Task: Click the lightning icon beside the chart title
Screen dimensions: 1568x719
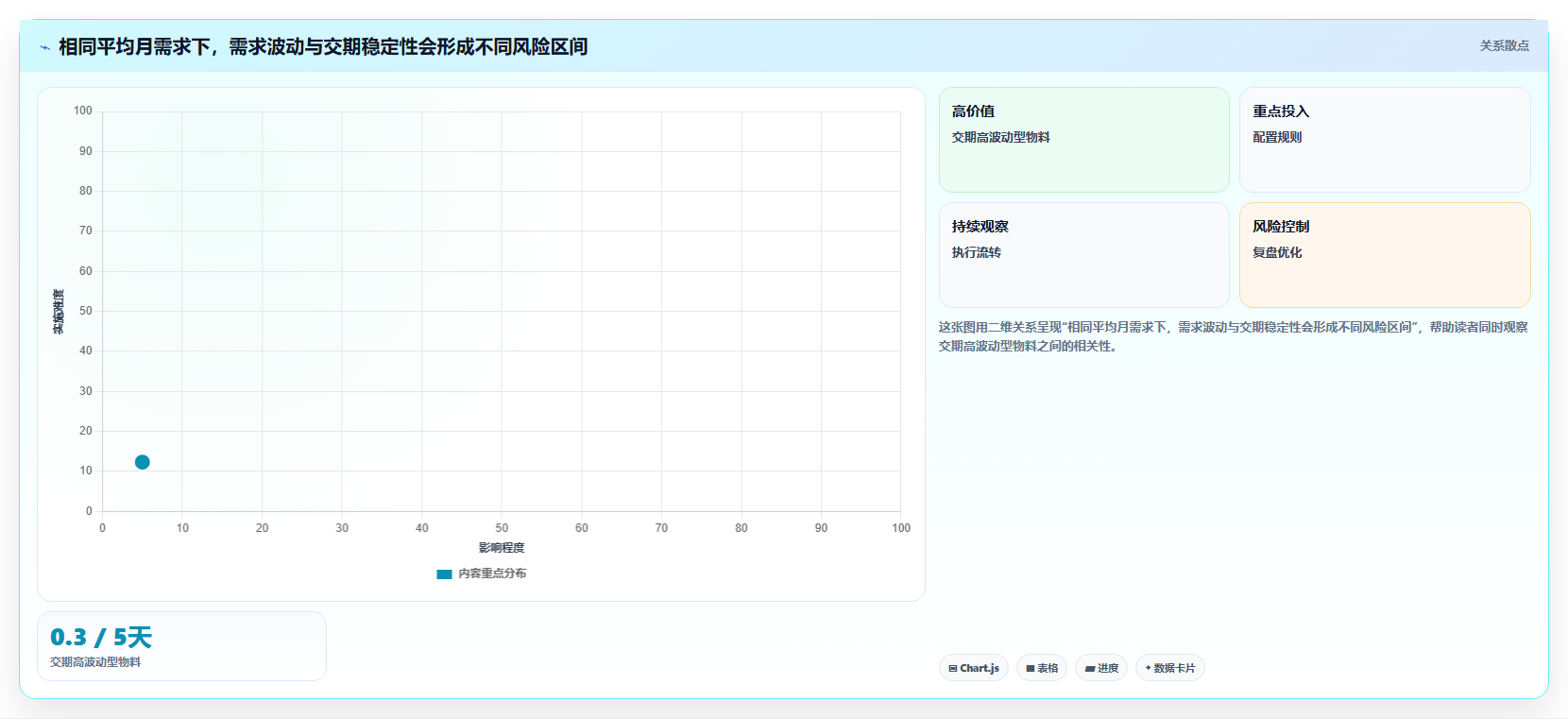Action: [x=44, y=47]
